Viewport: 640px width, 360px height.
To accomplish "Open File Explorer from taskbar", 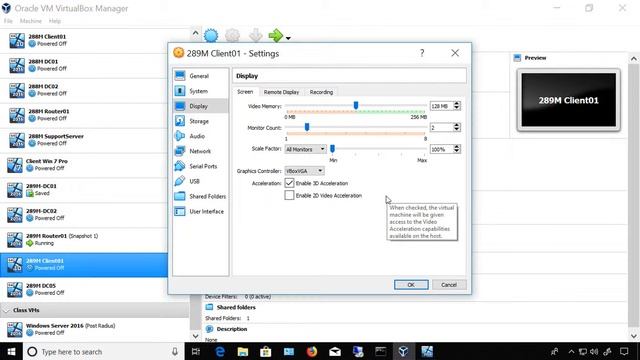I will 243,351.
